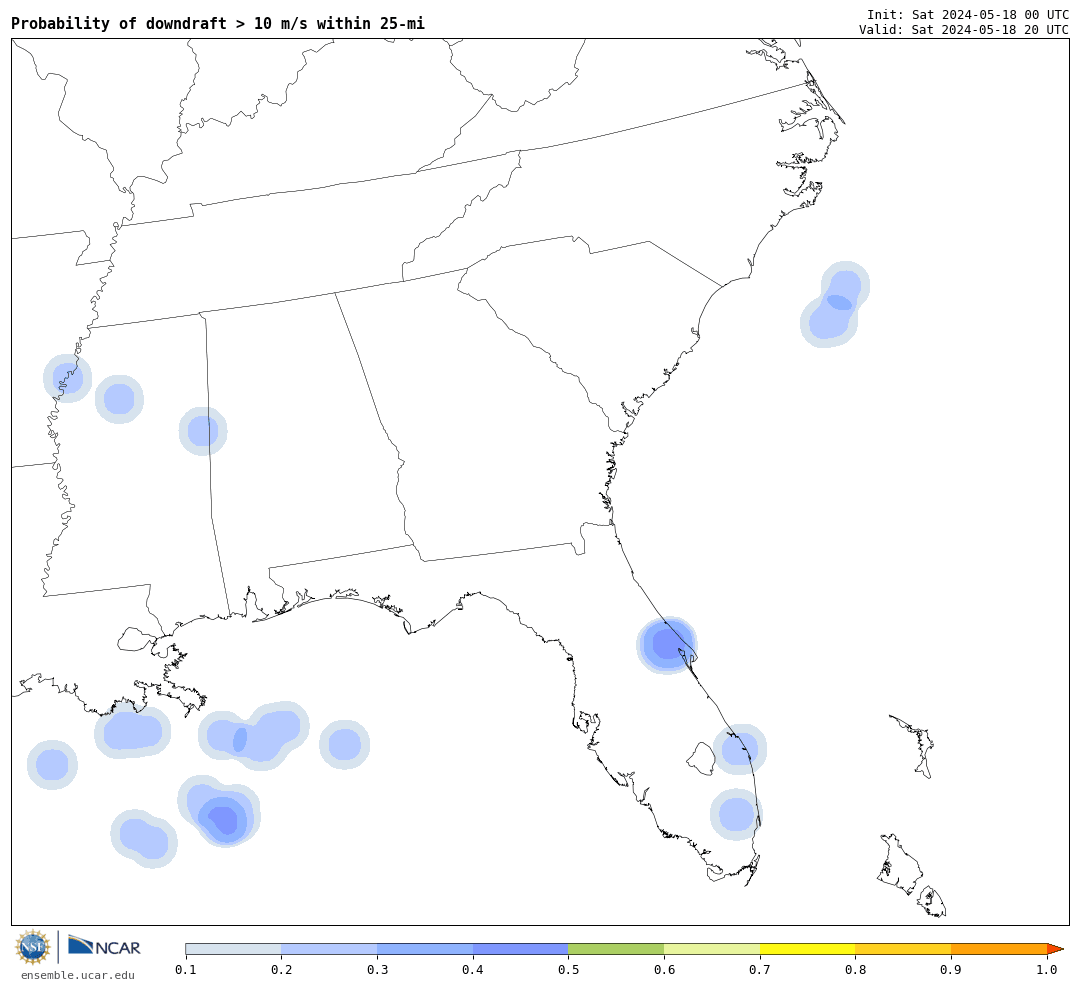Click the 0.5-0.6 green colorbar segment
Image resolution: width=1080 pixels, height=988 pixels.
(616, 949)
